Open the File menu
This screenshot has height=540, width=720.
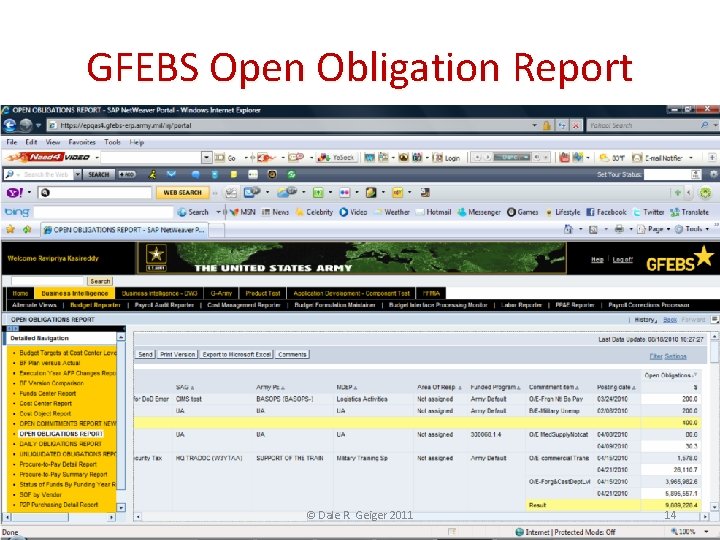[x=12, y=142]
